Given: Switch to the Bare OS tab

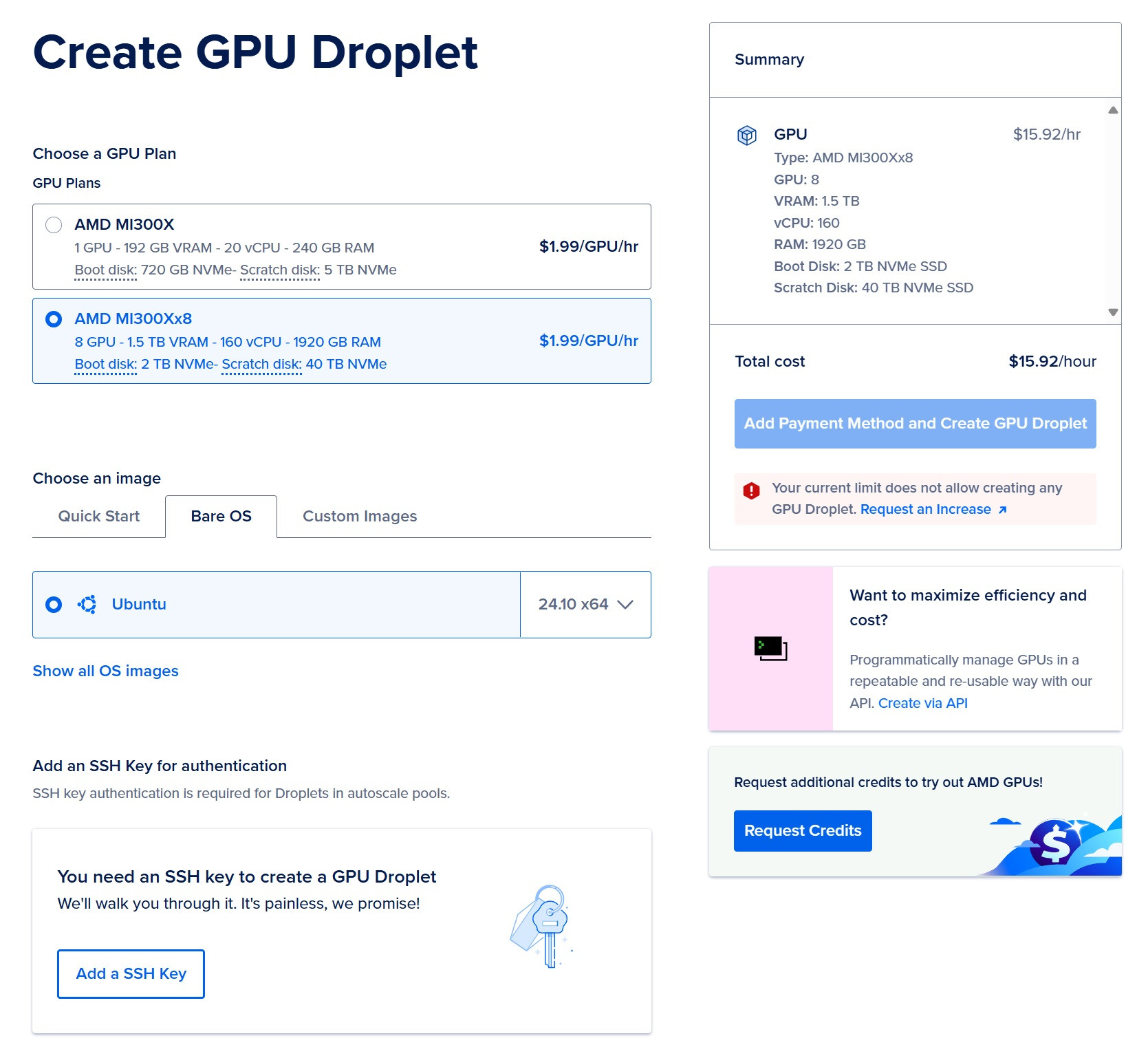Looking at the screenshot, I should (221, 516).
